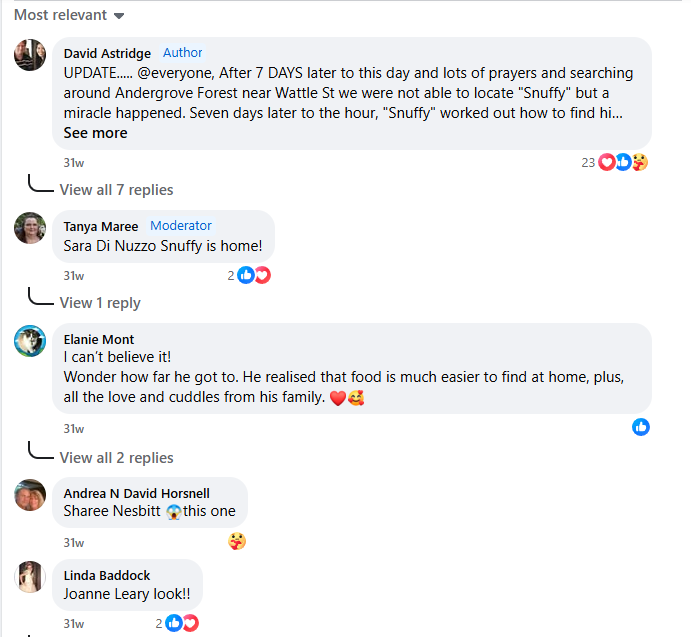This screenshot has height=637, width=691.
Task: Expand View all 2 replies
Action: tap(116, 458)
